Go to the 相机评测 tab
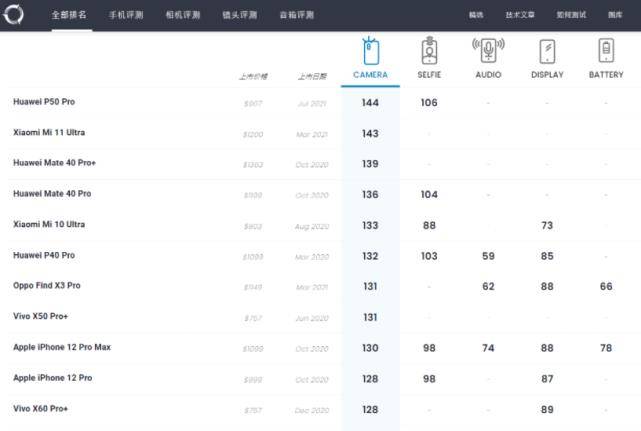 tap(182, 16)
